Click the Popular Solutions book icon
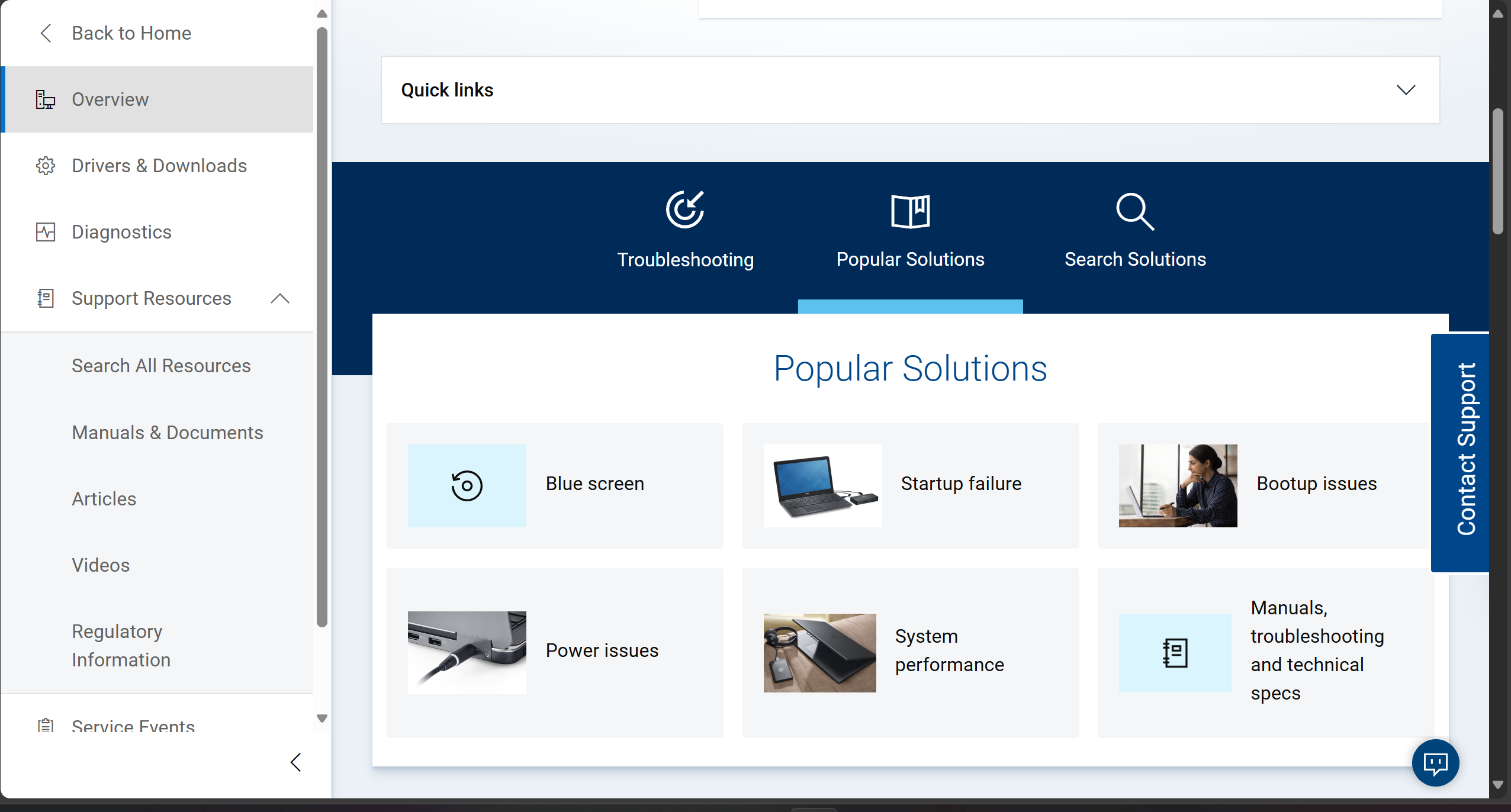The height and width of the screenshot is (812, 1511). [x=910, y=211]
